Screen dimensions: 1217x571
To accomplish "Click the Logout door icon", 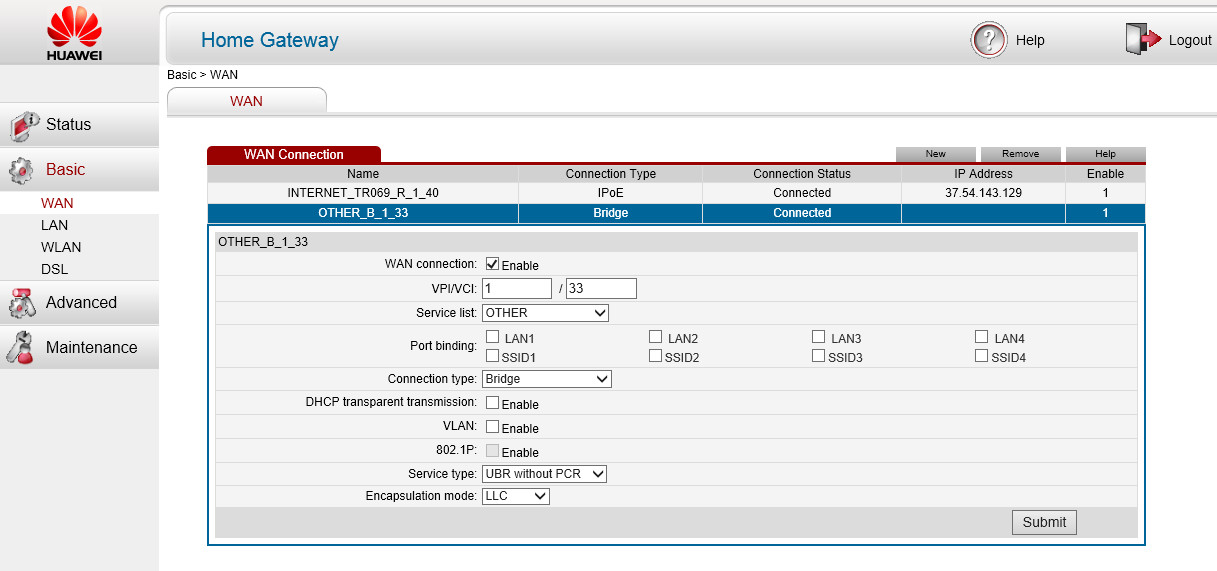I will (1142, 39).
